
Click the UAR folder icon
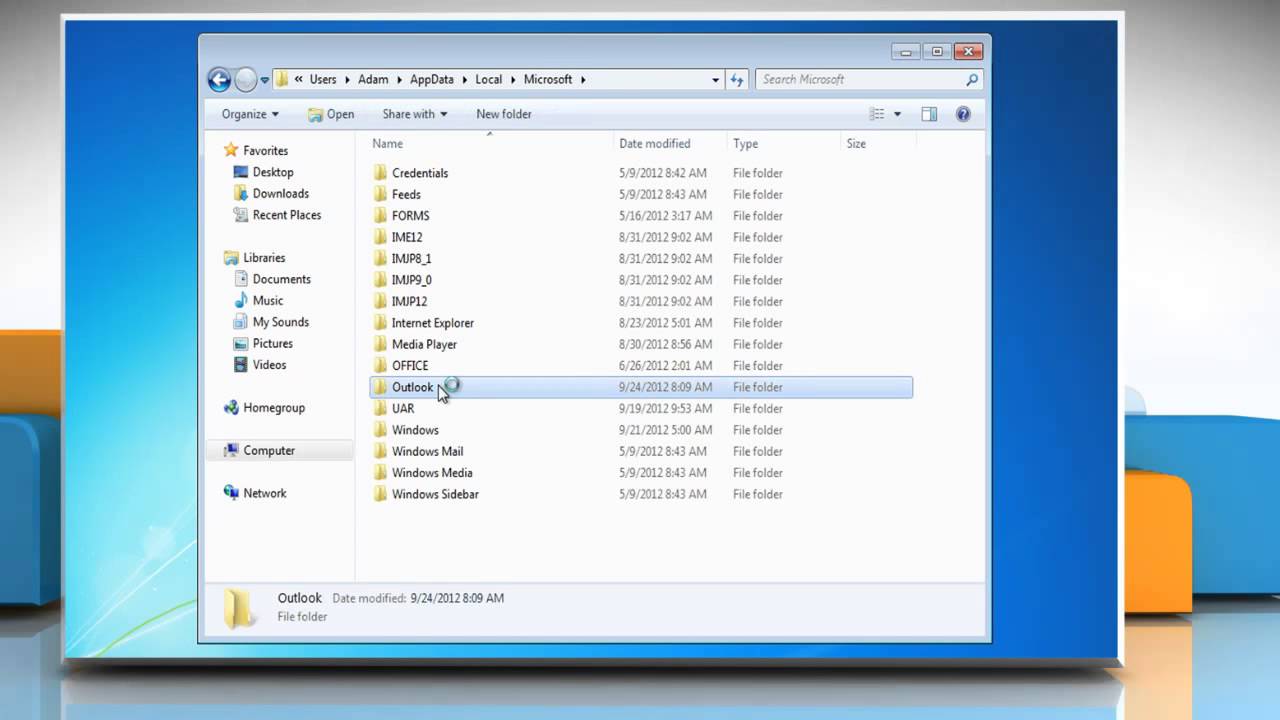click(x=379, y=409)
